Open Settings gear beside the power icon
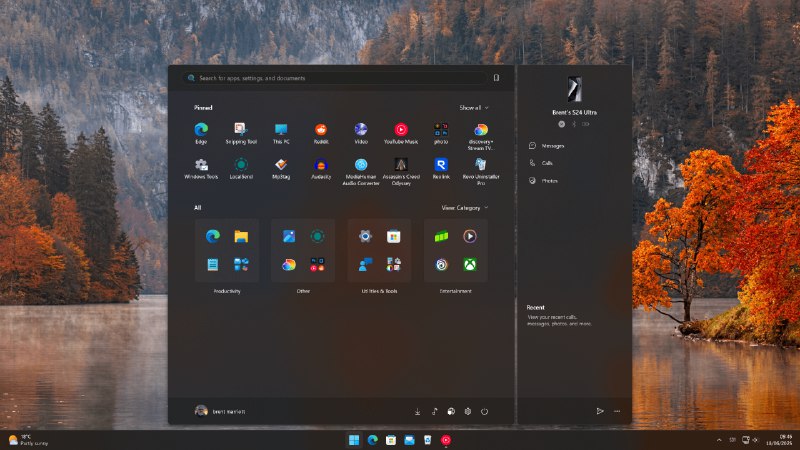Image resolution: width=800 pixels, height=450 pixels. [x=467, y=412]
